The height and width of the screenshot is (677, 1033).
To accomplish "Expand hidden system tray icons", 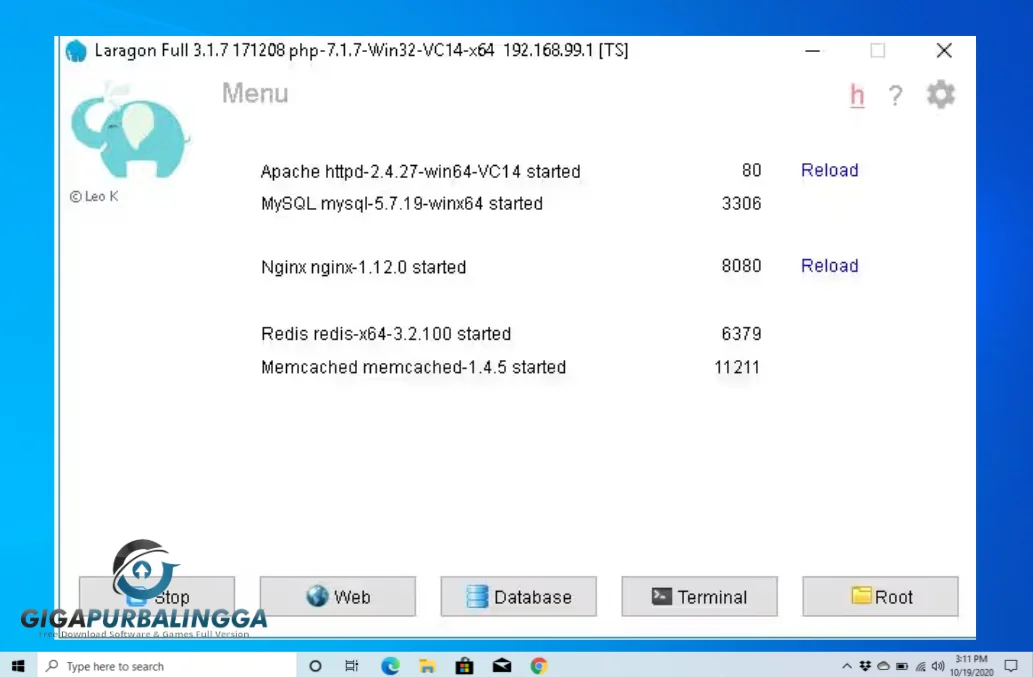I will 847,666.
